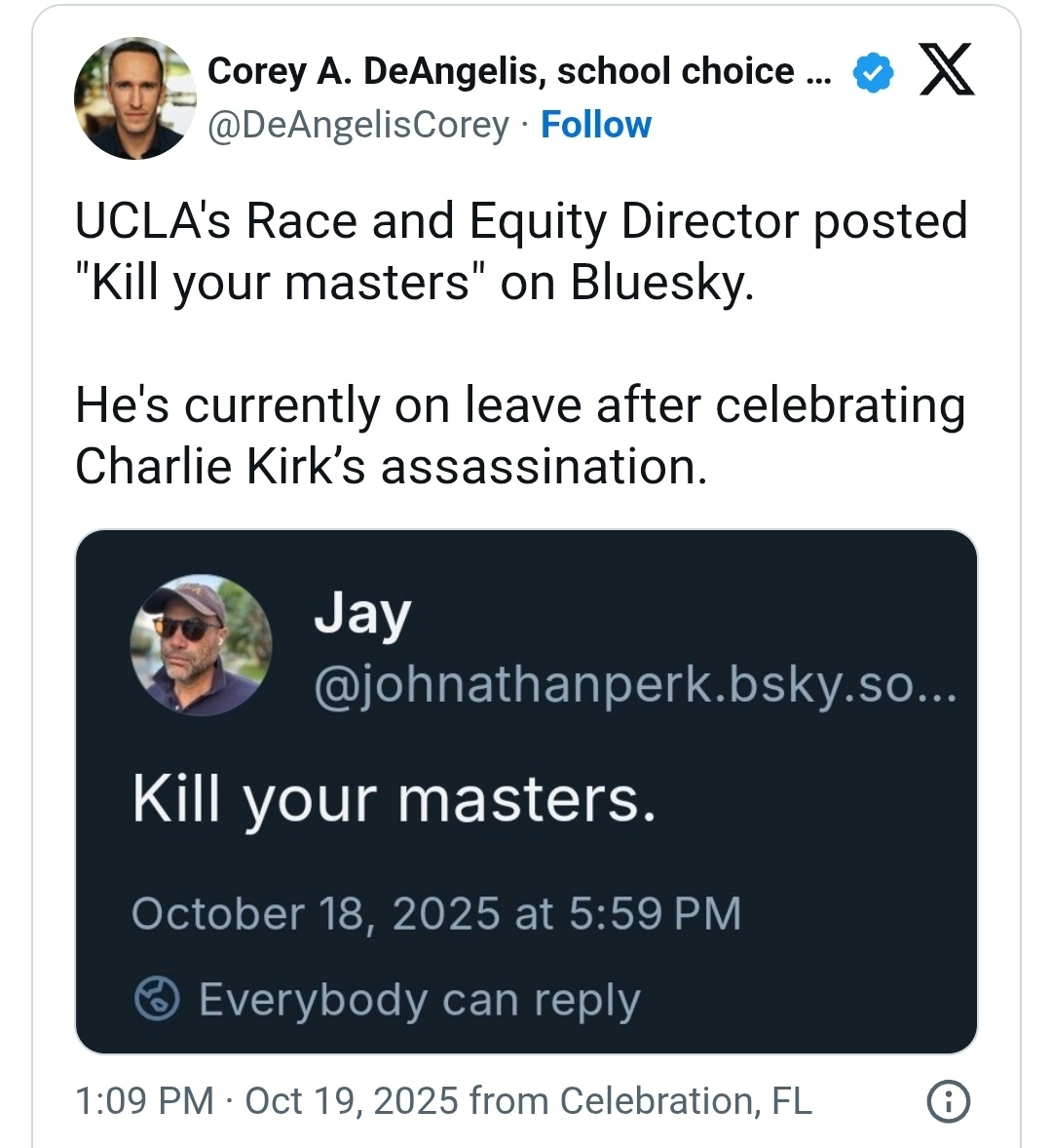Open Corey DeAngelis profile picture

point(134,98)
